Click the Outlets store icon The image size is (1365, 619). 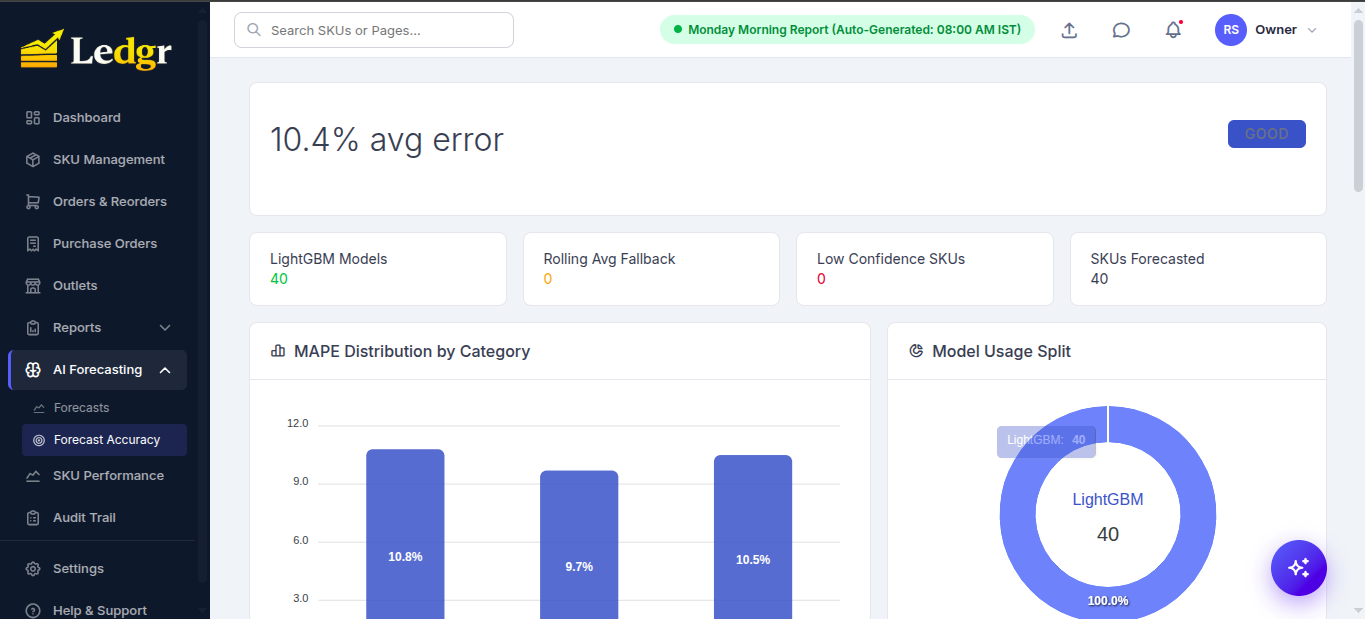coord(33,286)
